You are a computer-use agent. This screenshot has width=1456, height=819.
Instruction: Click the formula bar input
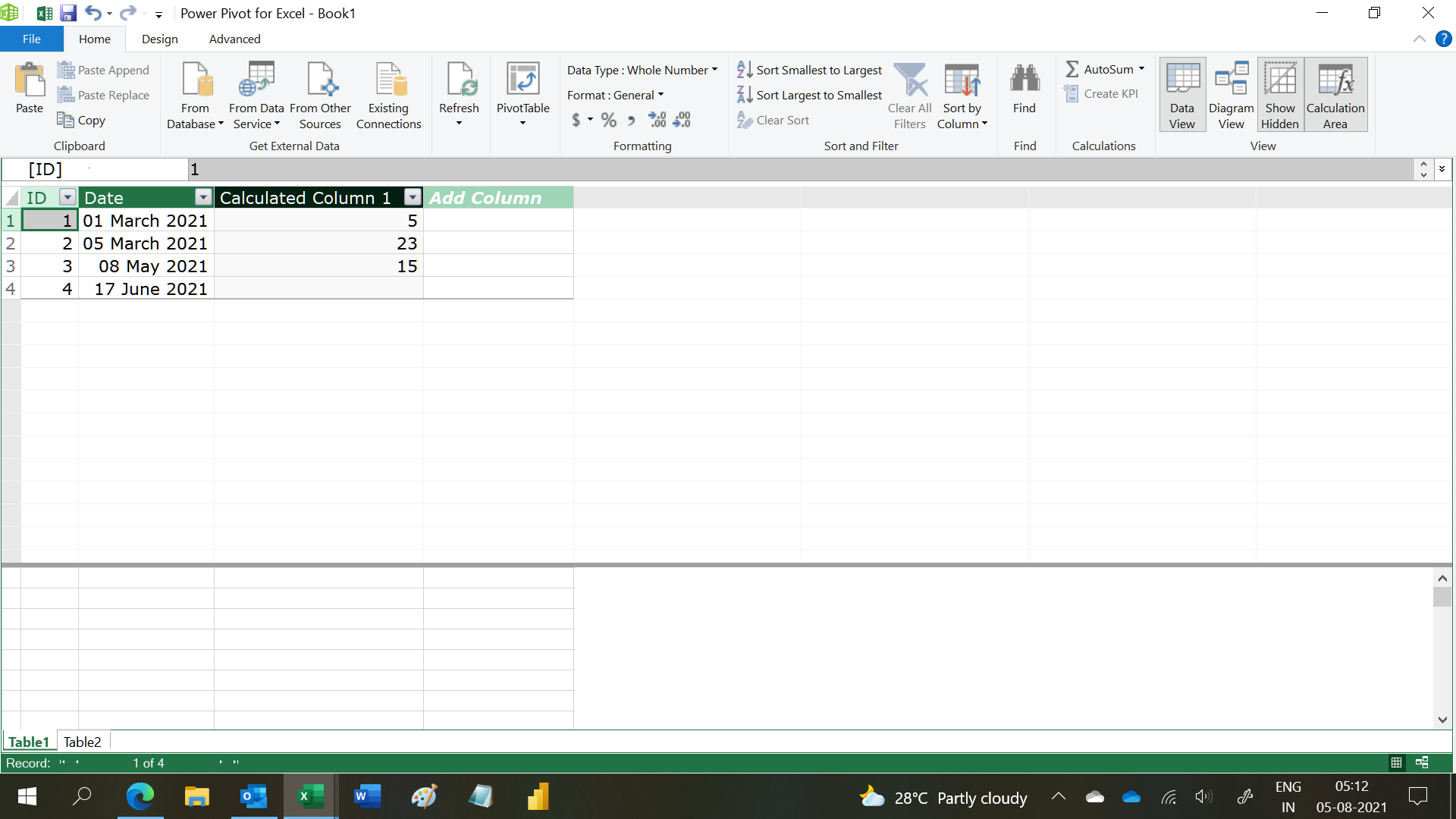tap(800, 170)
